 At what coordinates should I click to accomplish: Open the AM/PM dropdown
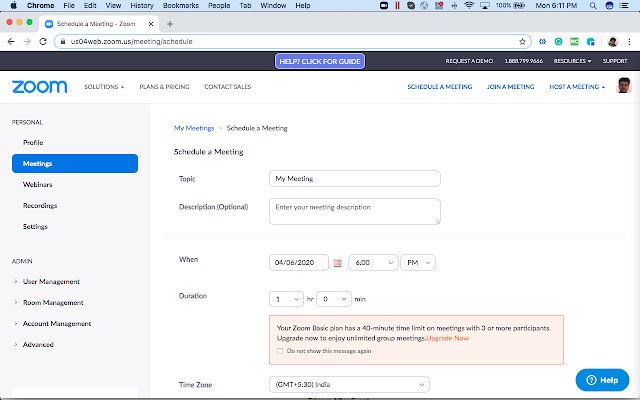(418, 262)
